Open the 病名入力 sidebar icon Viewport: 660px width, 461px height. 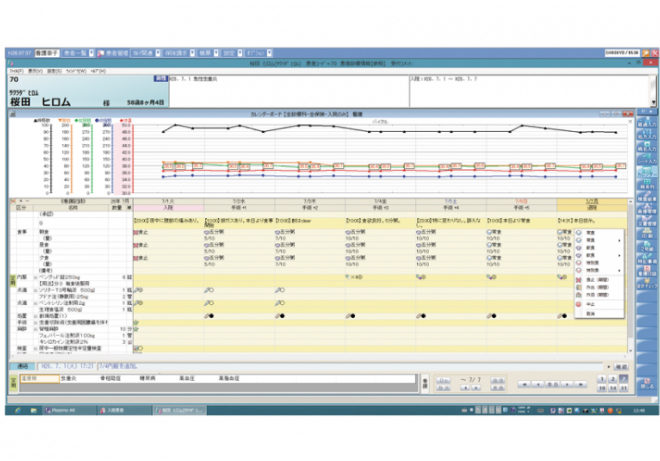647,146
